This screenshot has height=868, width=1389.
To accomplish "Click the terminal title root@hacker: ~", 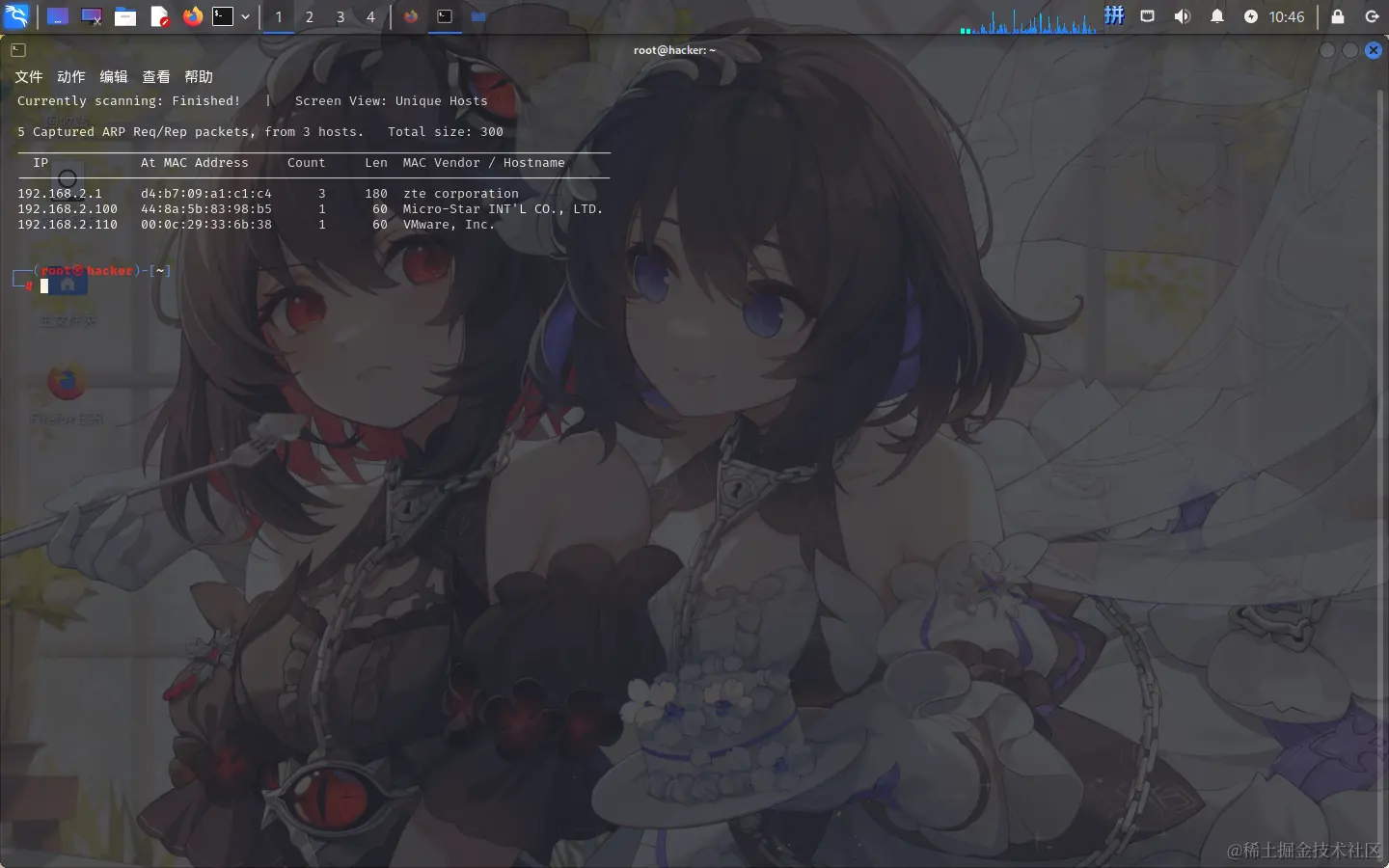I will point(674,50).
